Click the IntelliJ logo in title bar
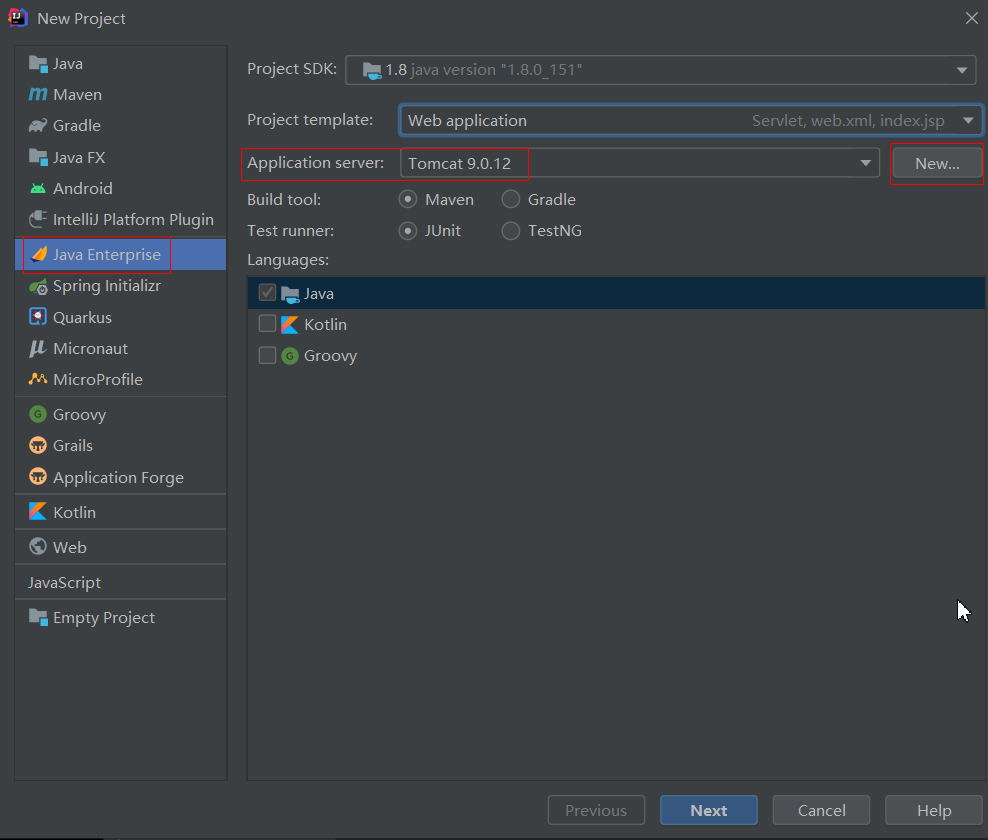 pyautogui.click(x=18, y=18)
